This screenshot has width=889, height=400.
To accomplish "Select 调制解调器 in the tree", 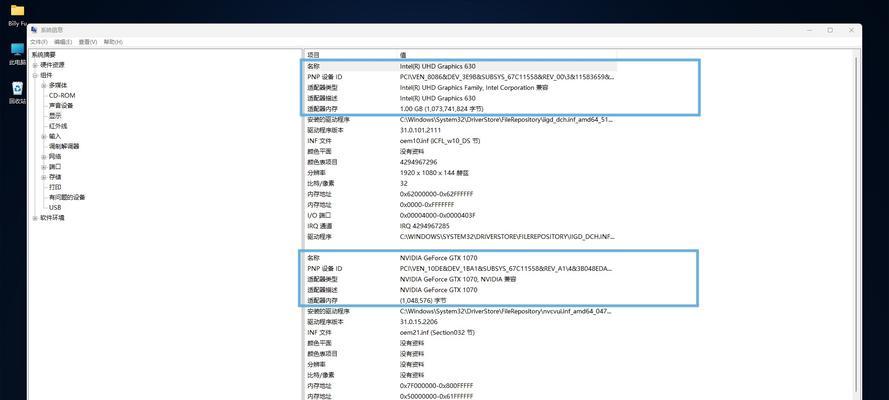I will click(x=64, y=146).
